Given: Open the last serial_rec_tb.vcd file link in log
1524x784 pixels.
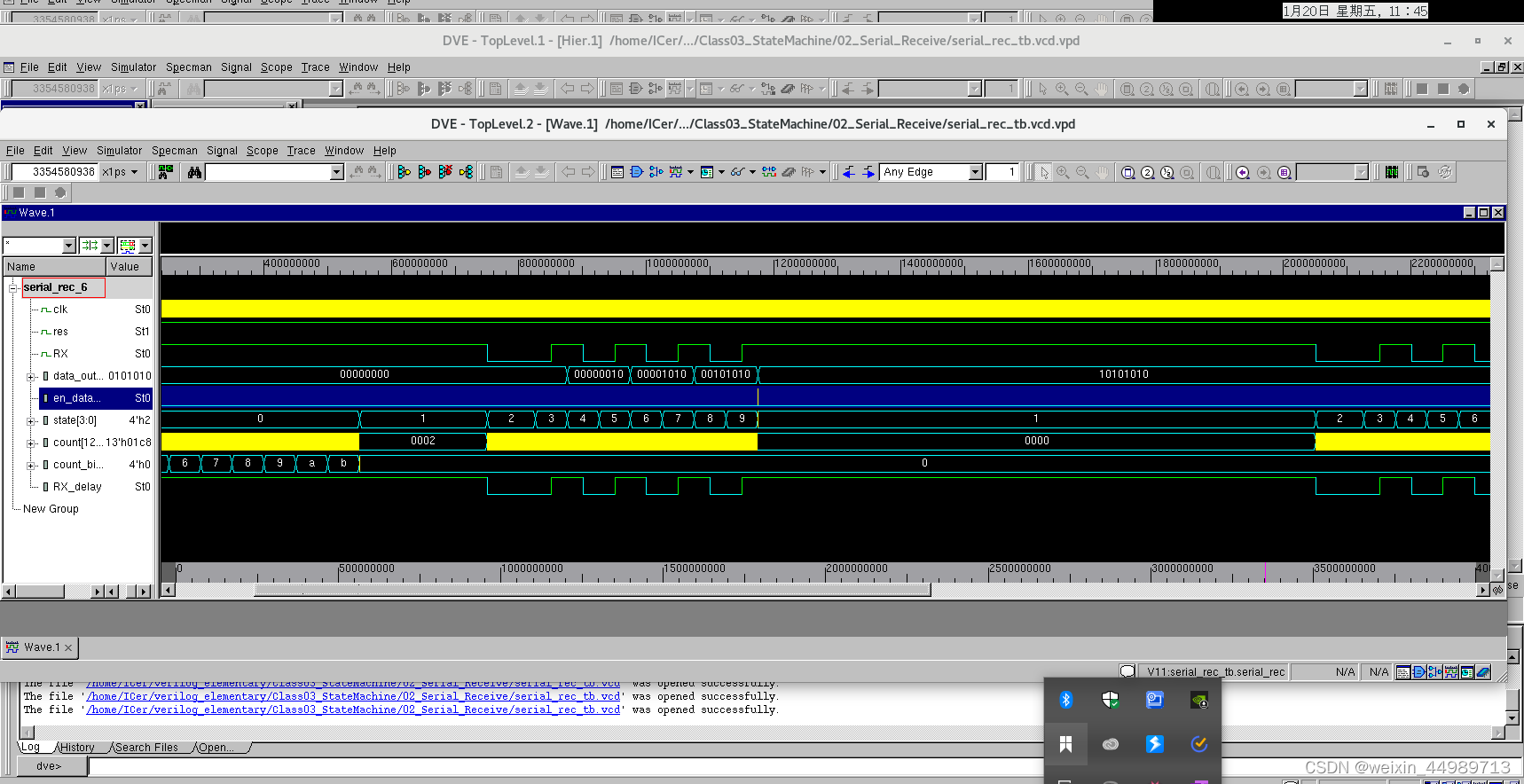Looking at the screenshot, I should [353, 710].
